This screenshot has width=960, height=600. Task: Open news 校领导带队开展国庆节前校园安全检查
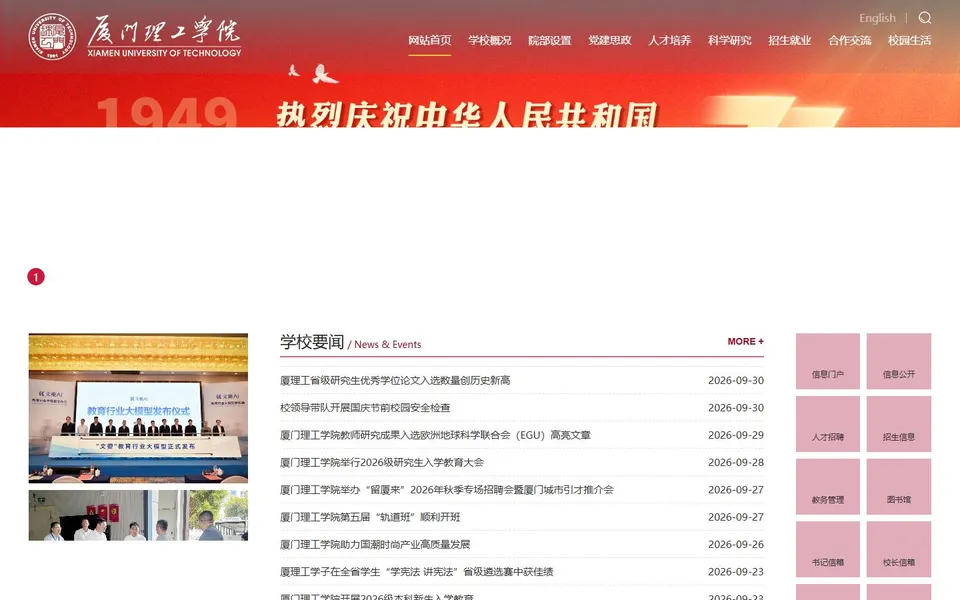[365, 408]
